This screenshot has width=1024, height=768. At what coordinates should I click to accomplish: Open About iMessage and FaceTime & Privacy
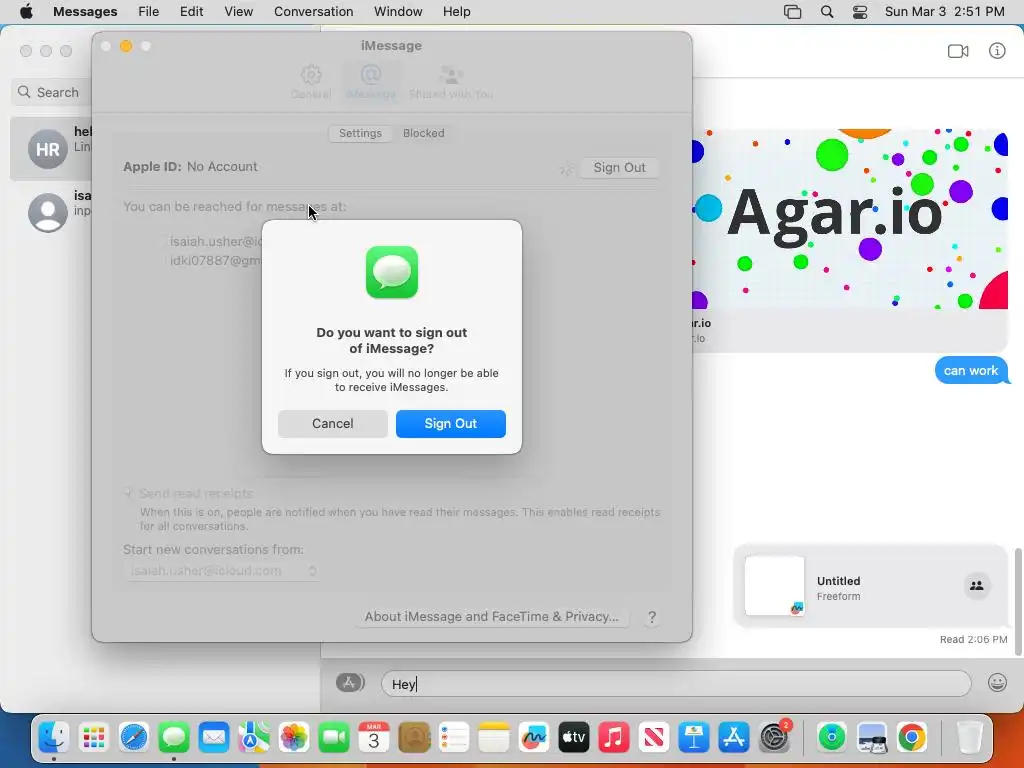click(x=492, y=616)
